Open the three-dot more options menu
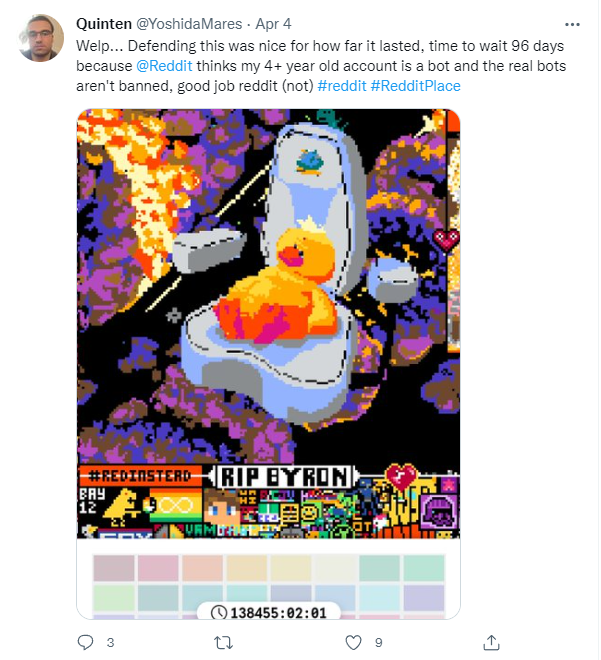 click(572, 24)
